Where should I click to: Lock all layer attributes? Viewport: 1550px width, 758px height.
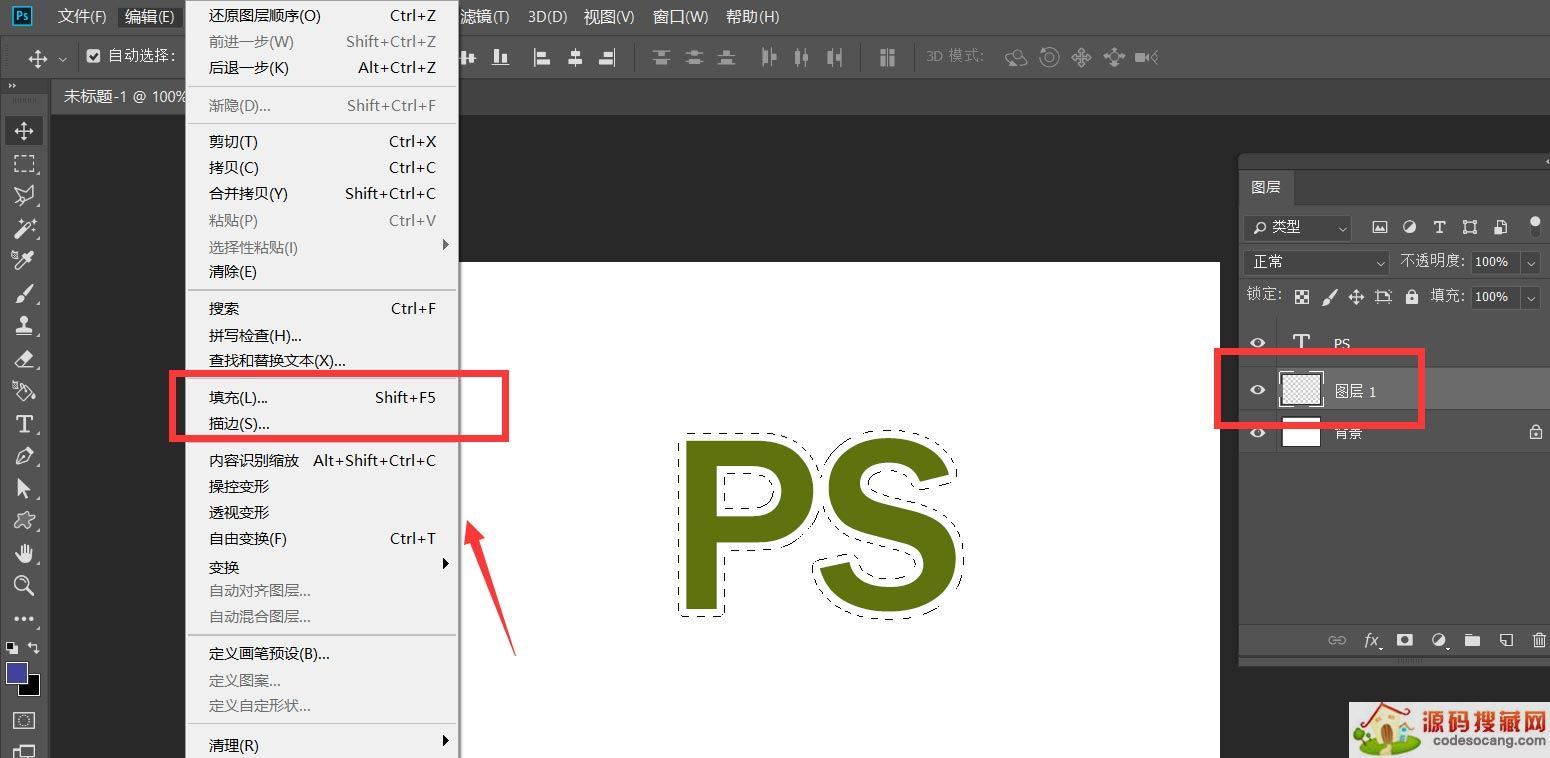point(1411,297)
